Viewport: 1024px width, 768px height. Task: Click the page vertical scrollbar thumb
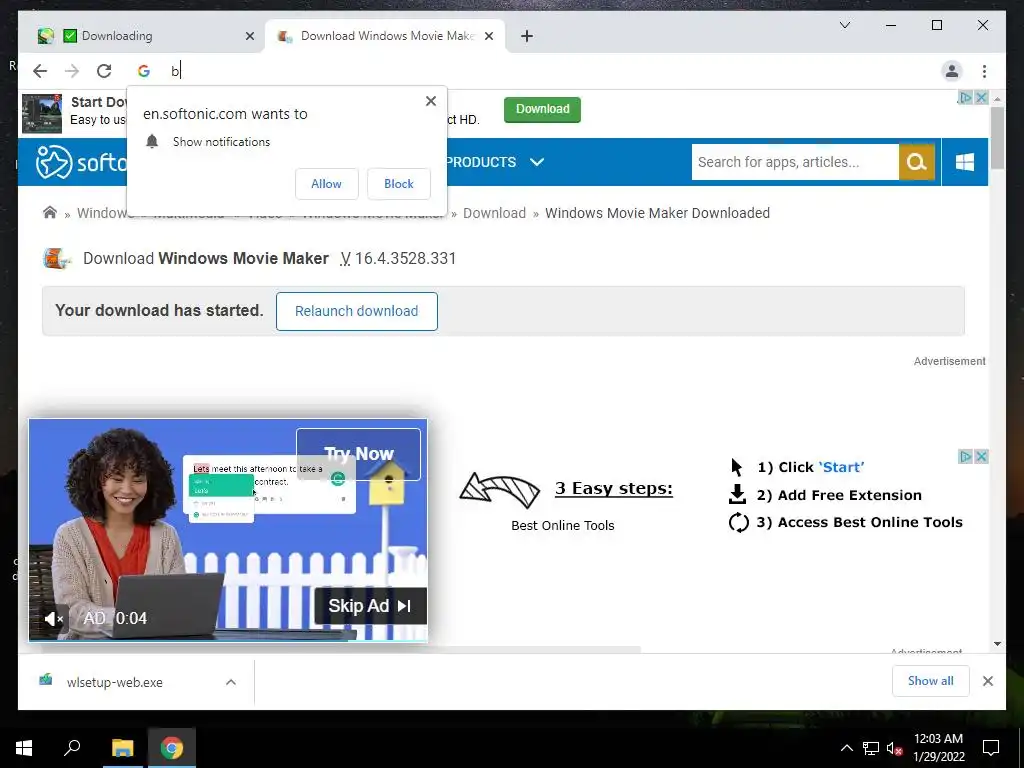pyautogui.click(x=997, y=137)
